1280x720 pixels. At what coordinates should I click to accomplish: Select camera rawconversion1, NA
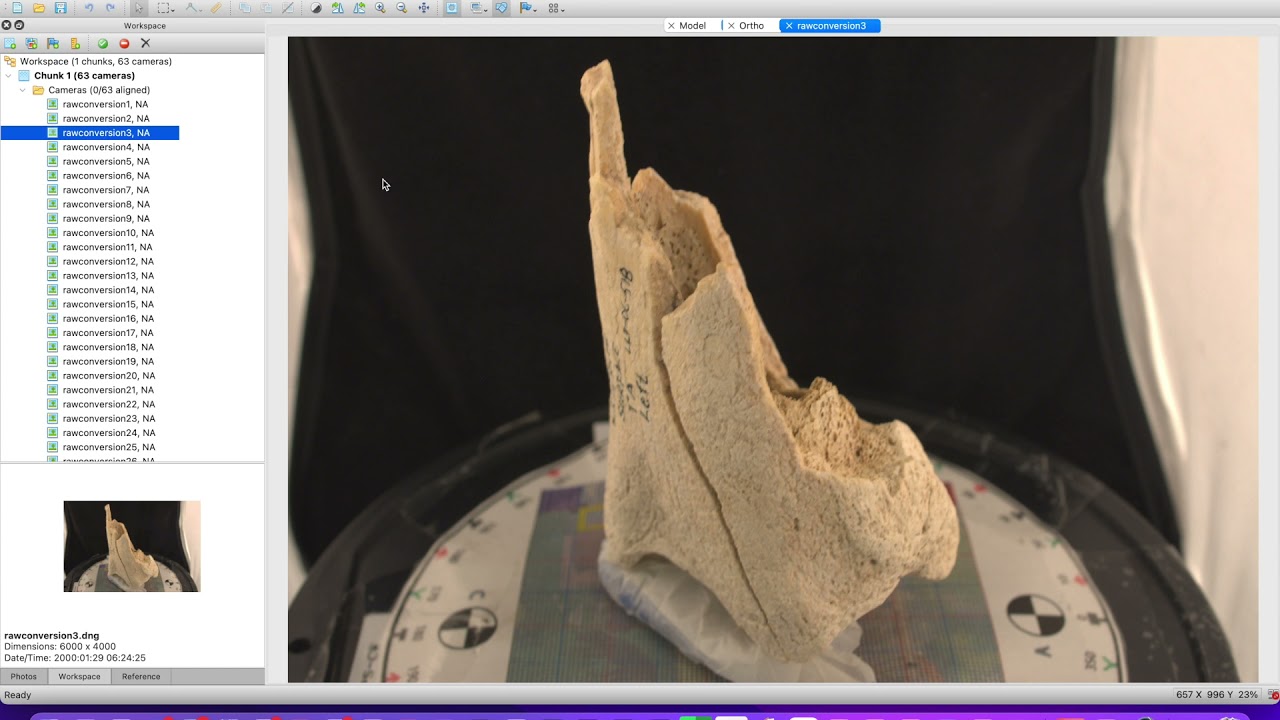105,104
